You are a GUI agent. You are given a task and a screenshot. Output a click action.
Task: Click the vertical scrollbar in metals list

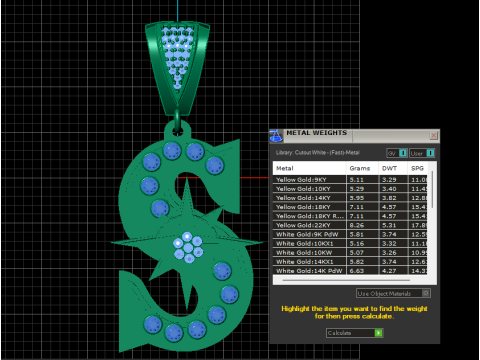coord(432,190)
